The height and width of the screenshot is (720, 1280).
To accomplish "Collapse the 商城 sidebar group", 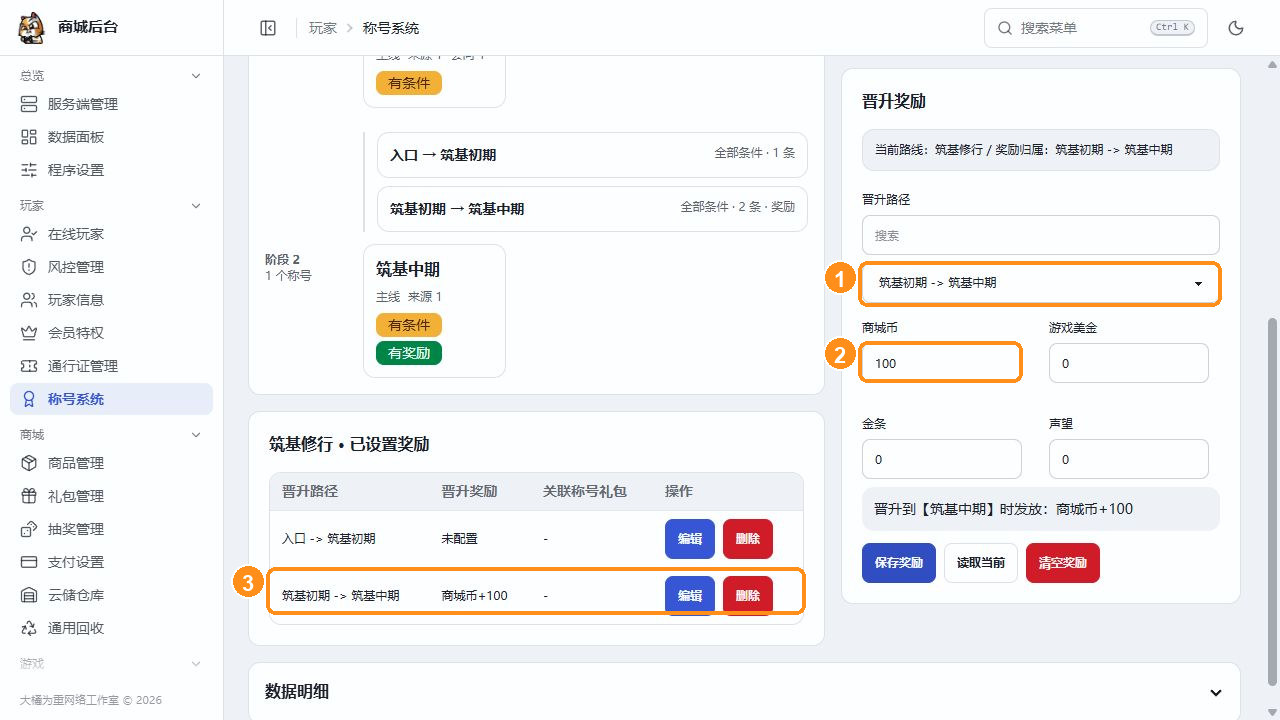I will 196,435.
